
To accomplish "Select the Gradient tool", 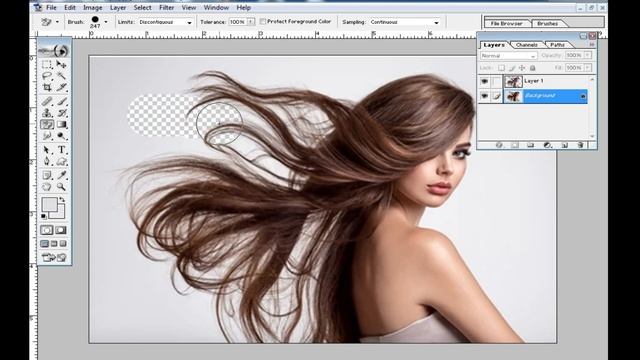I will 61,124.
